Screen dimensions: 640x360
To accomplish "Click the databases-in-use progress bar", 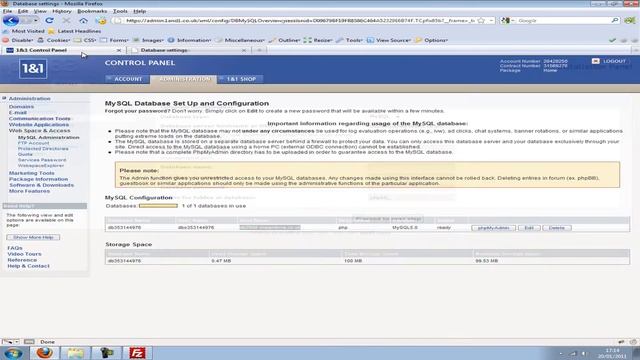I will click(x=158, y=206).
